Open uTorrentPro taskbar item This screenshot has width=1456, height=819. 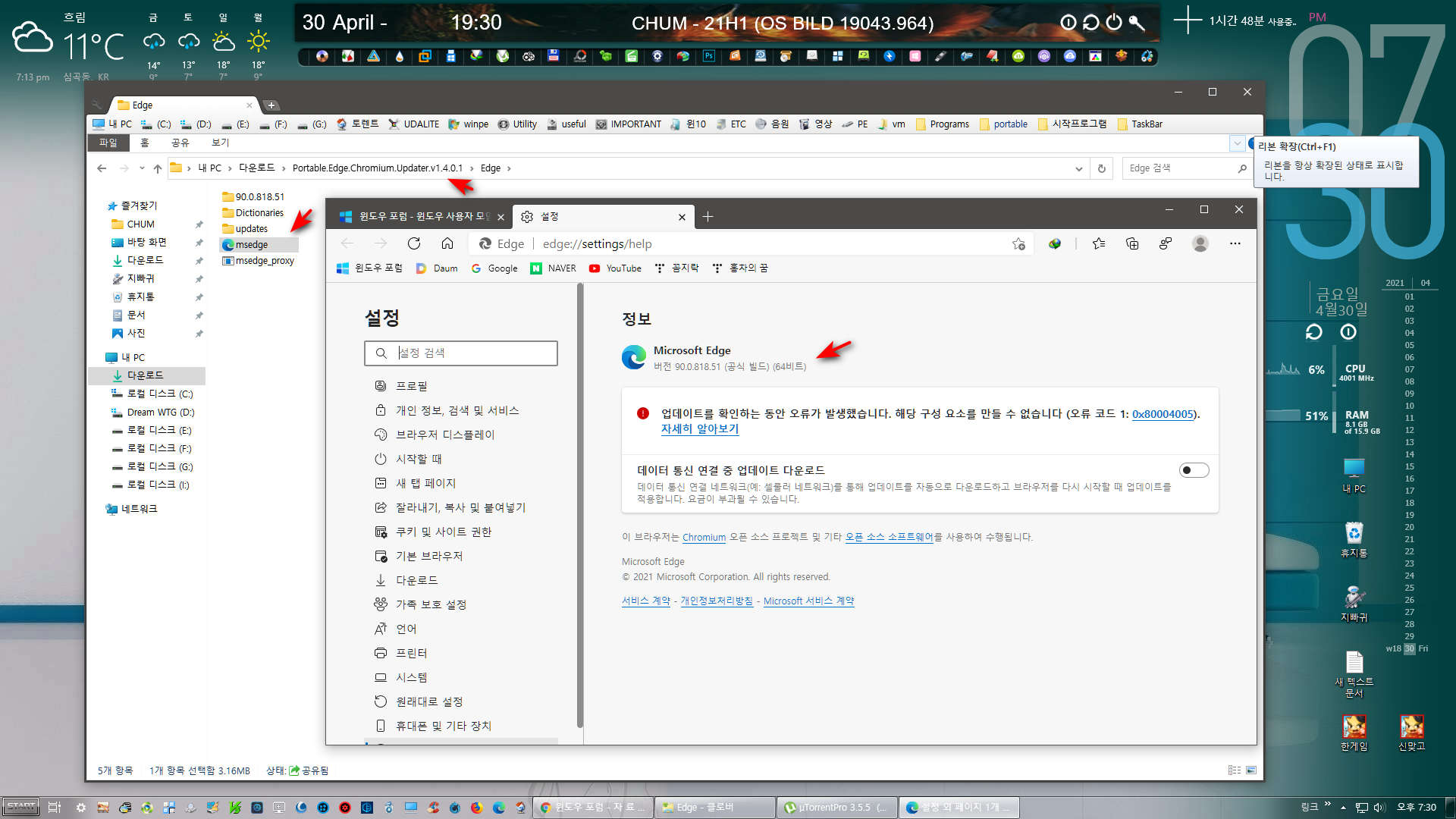[x=836, y=808]
